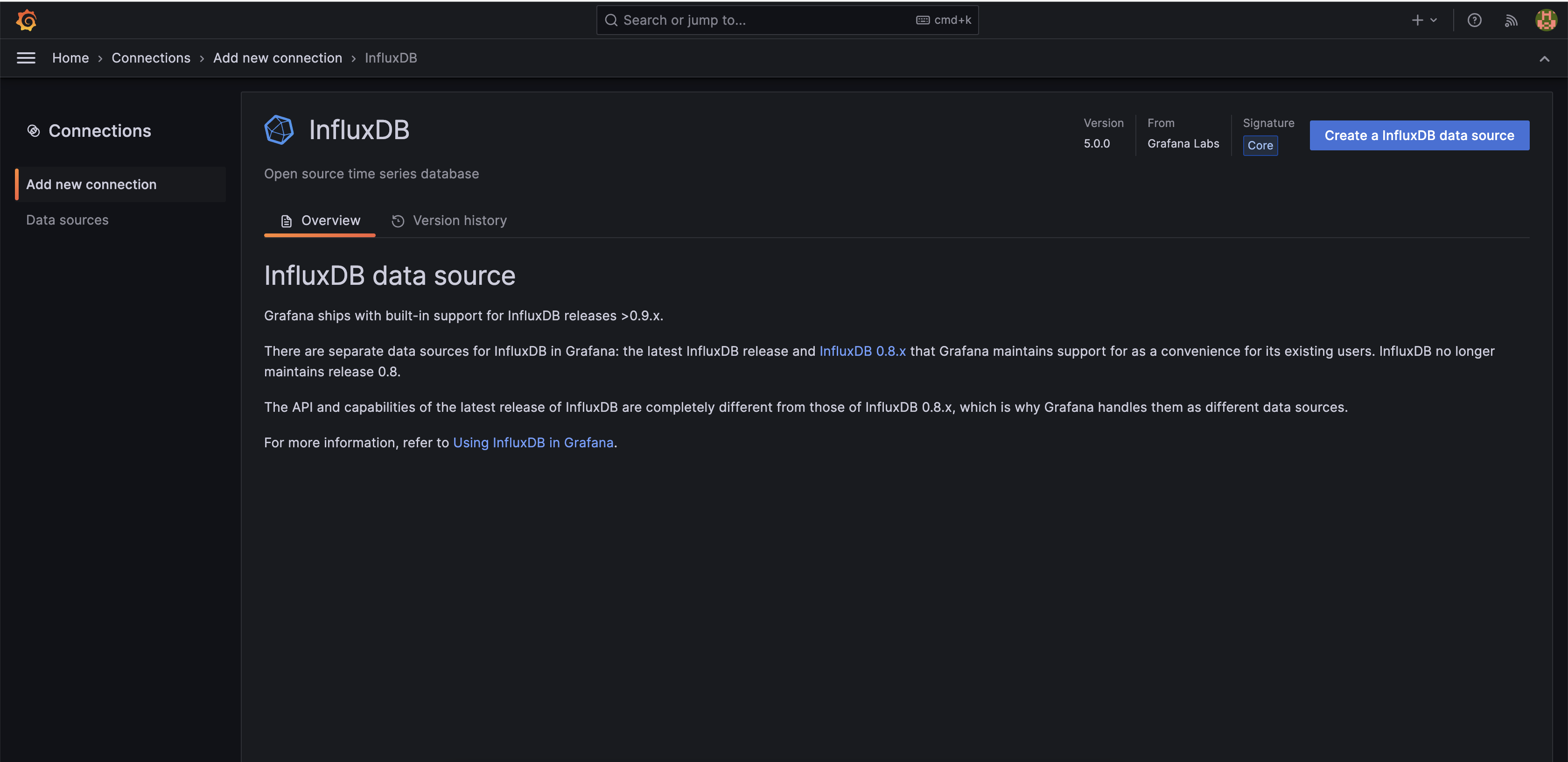Expand the dropdown chevron next to plus
1568x762 pixels.
(1434, 20)
